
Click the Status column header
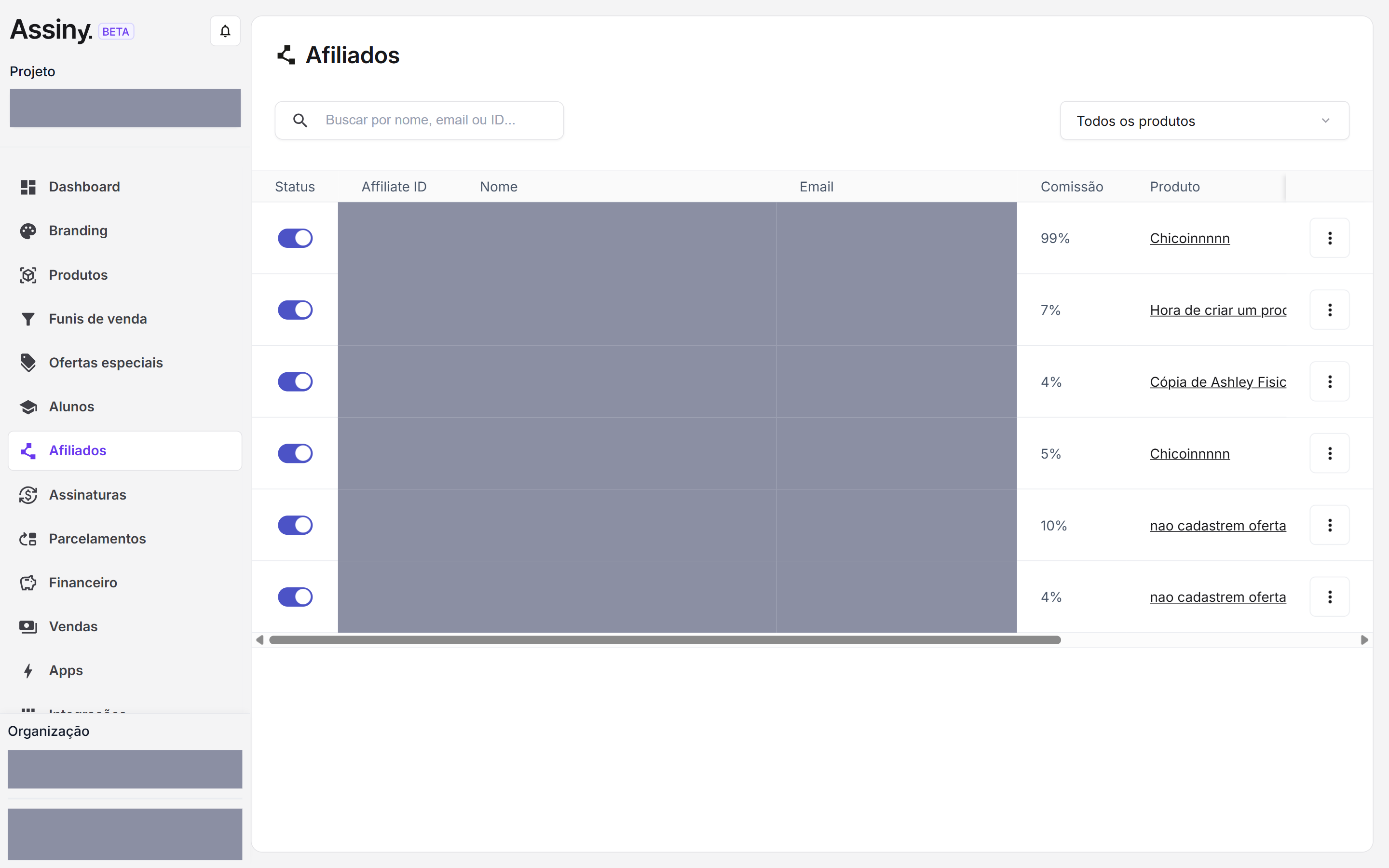(x=295, y=187)
